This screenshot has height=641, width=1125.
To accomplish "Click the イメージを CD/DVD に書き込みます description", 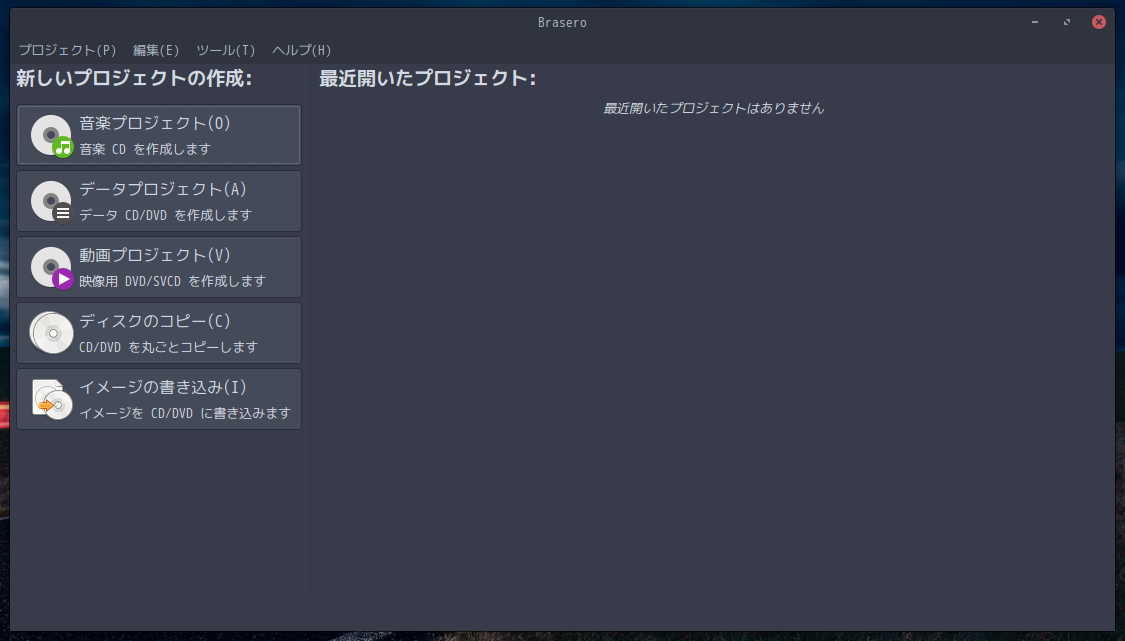I will [185, 413].
